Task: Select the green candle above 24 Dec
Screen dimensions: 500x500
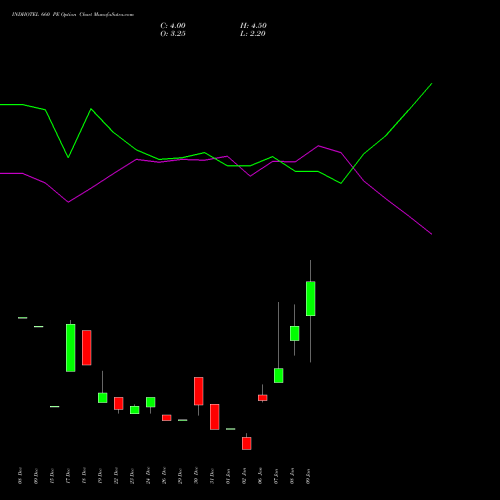Action: tap(151, 402)
